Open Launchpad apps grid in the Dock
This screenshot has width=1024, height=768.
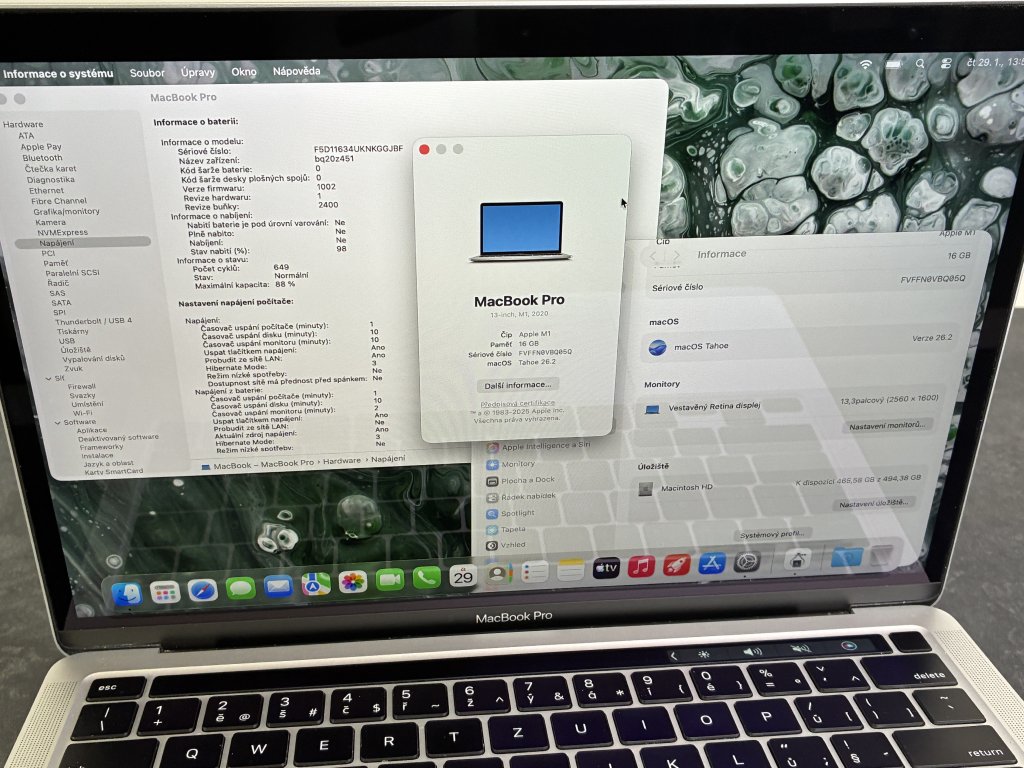tap(165, 592)
